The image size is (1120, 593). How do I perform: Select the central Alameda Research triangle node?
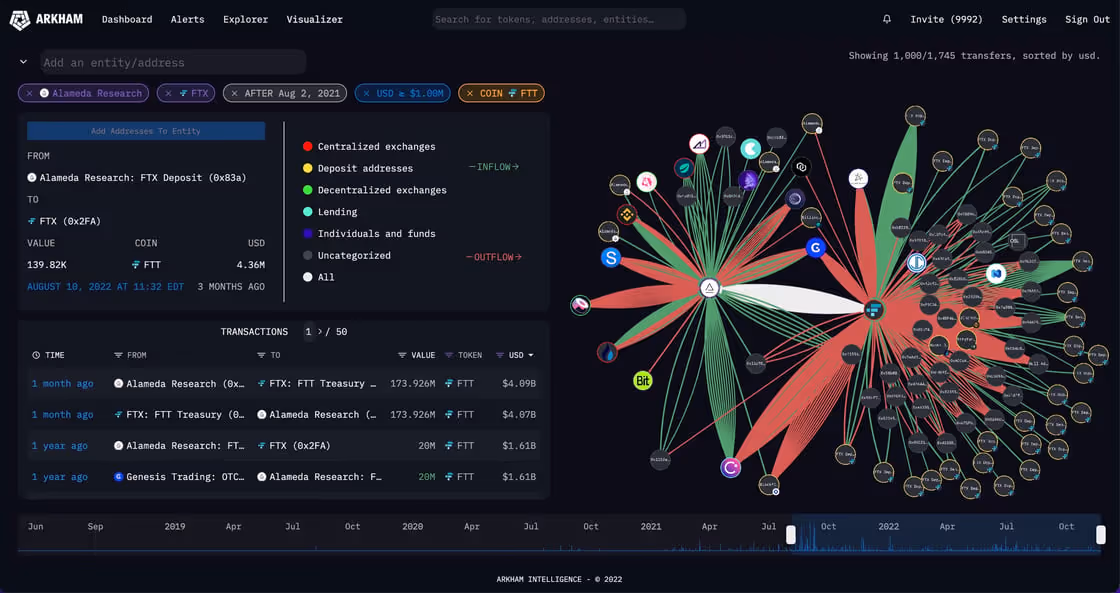pos(709,287)
